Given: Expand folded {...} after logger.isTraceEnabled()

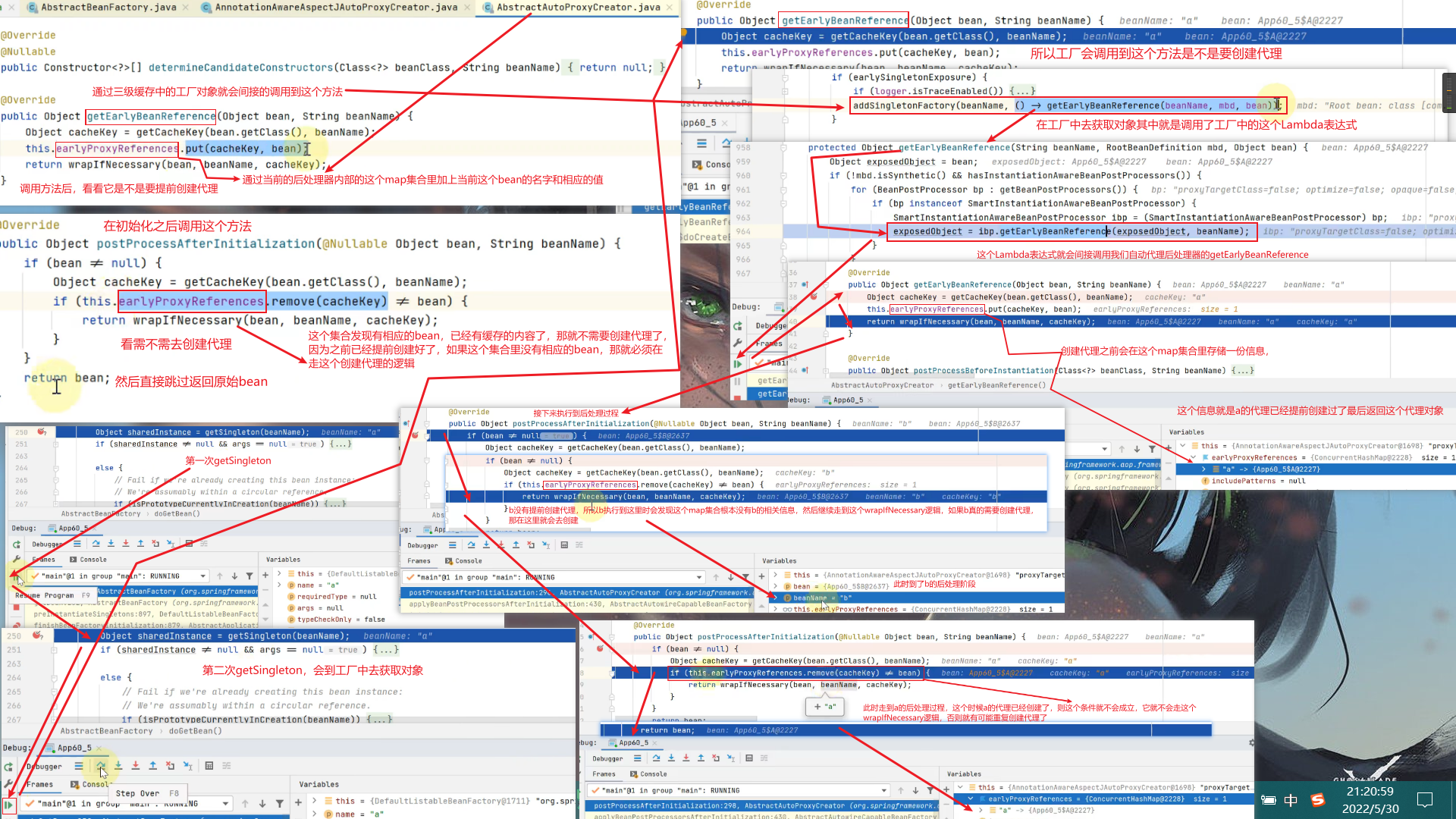Looking at the screenshot, I should pos(1021,91).
